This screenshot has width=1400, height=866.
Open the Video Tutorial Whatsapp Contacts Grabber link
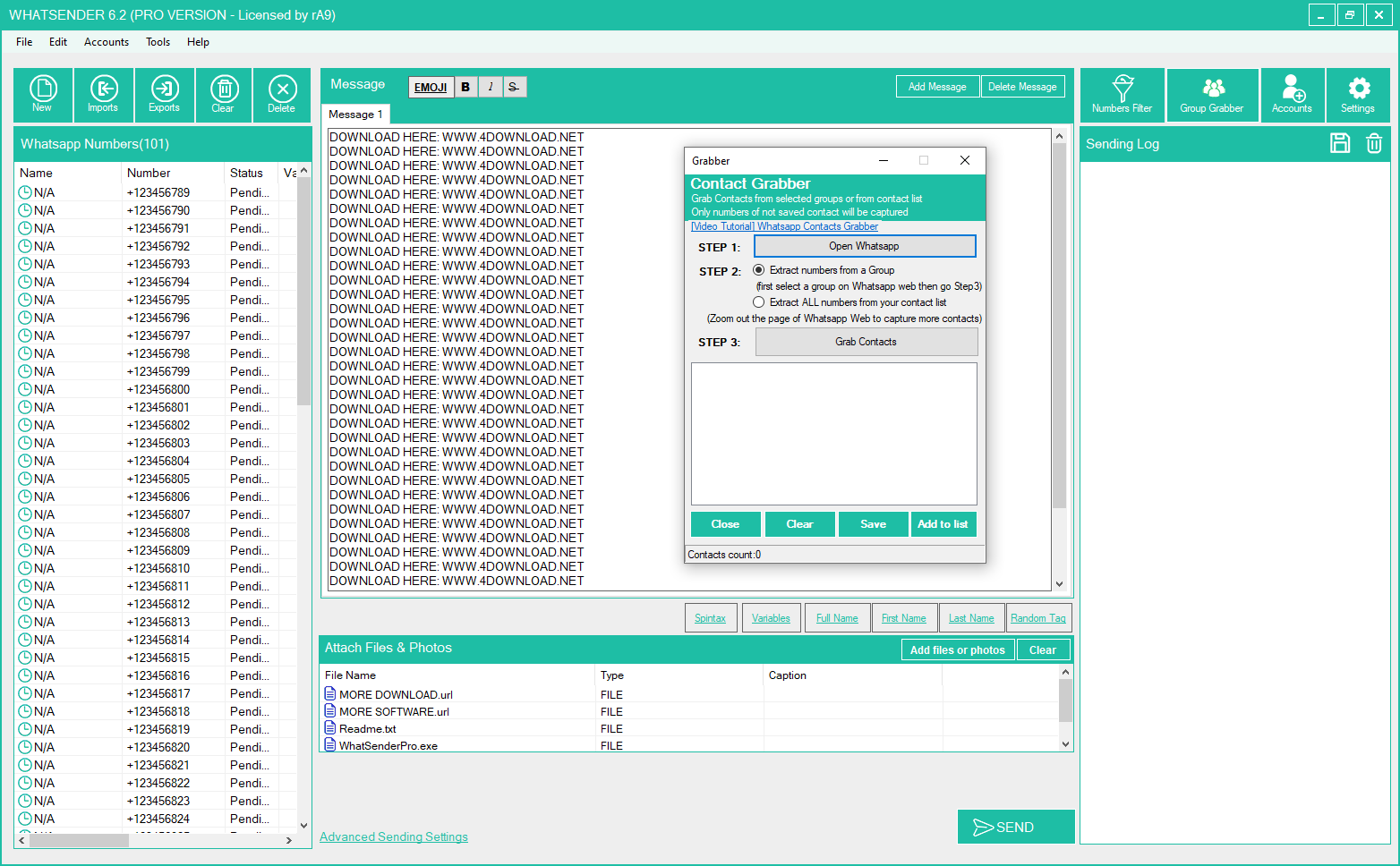785,226
